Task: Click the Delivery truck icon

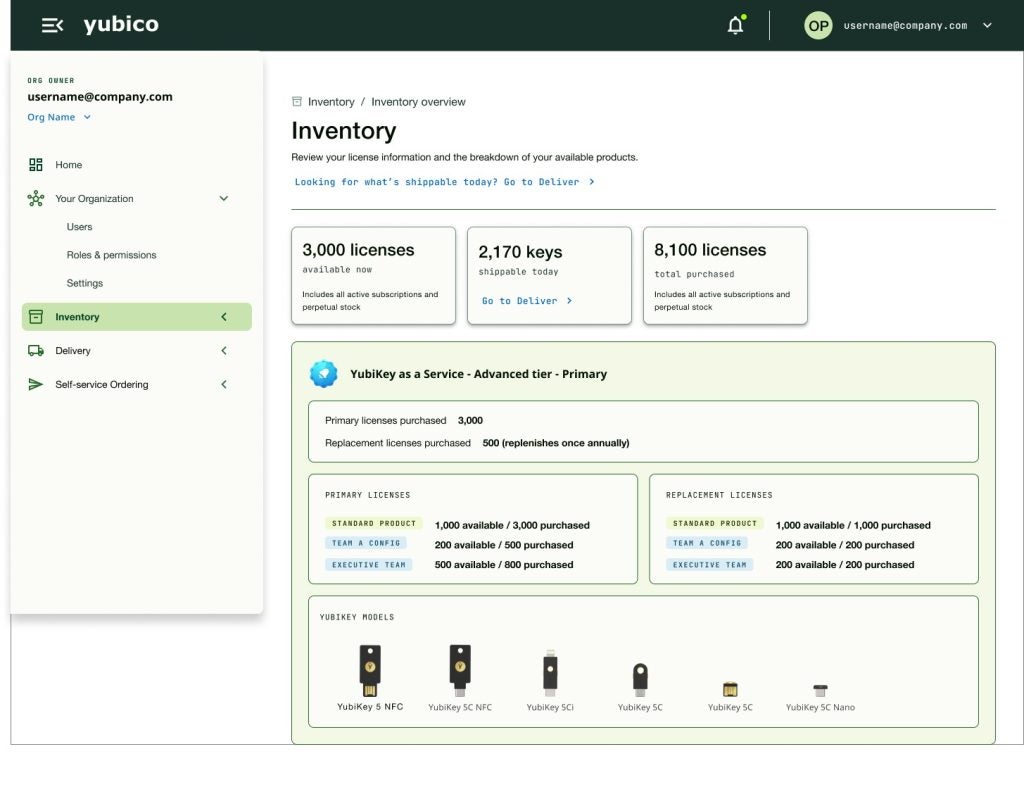Action: pyautogui.click(x=36, y=351)
